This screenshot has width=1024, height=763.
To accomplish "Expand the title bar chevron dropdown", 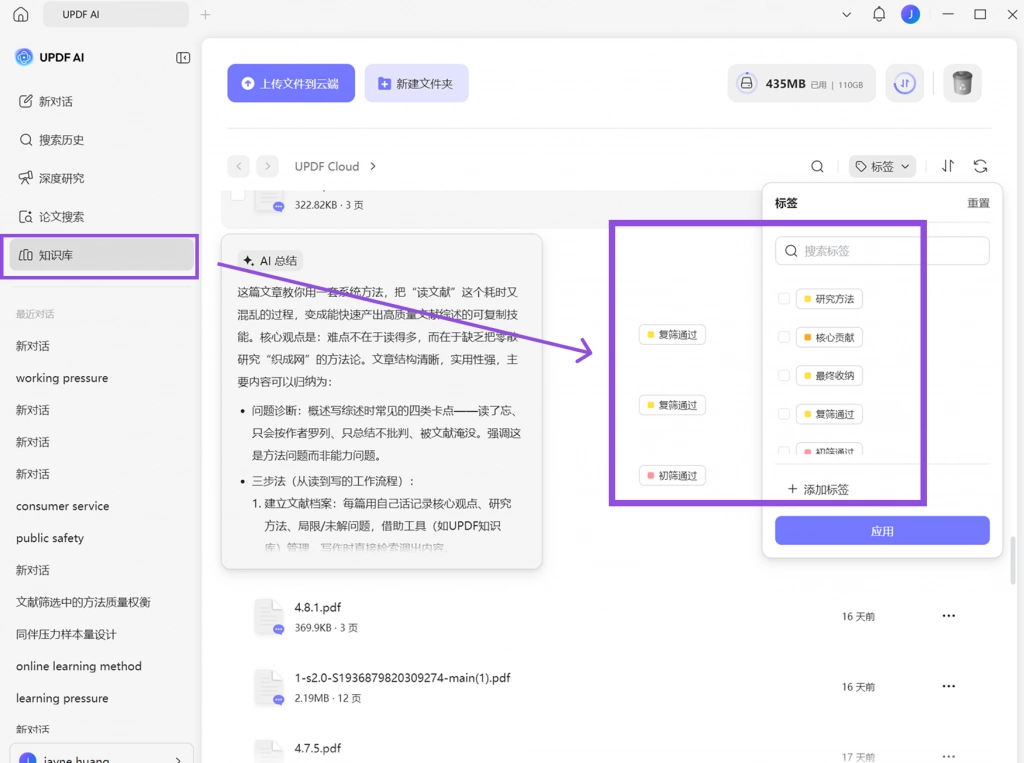I will coord(846,14).
